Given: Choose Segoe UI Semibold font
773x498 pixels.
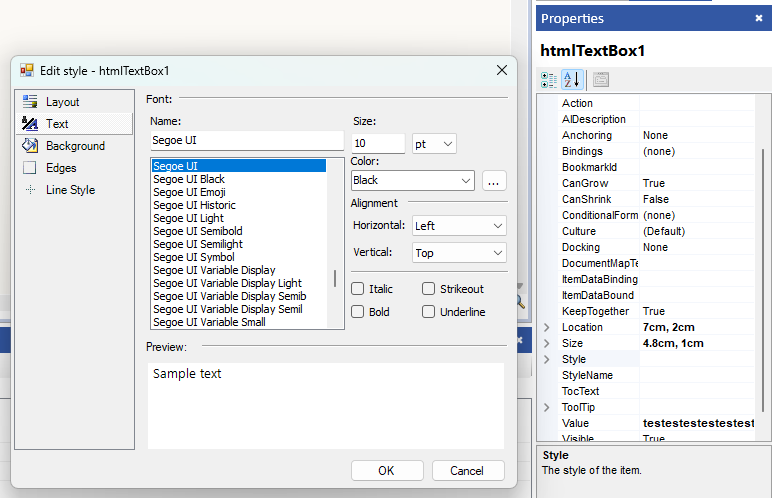Looking at the screenshot, I should (x=198, y=231).
